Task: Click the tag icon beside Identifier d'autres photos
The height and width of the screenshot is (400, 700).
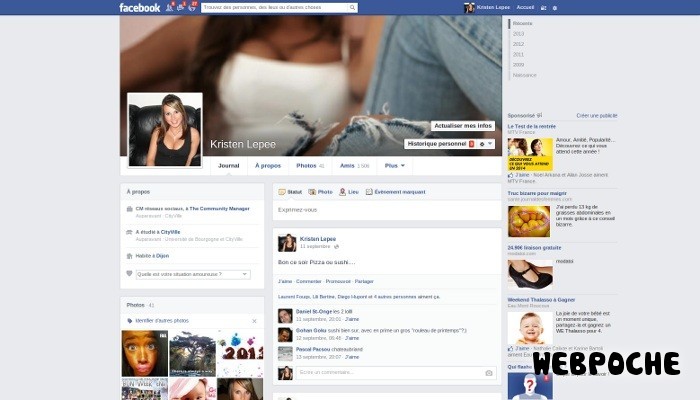Action: (x=130, y=321)
